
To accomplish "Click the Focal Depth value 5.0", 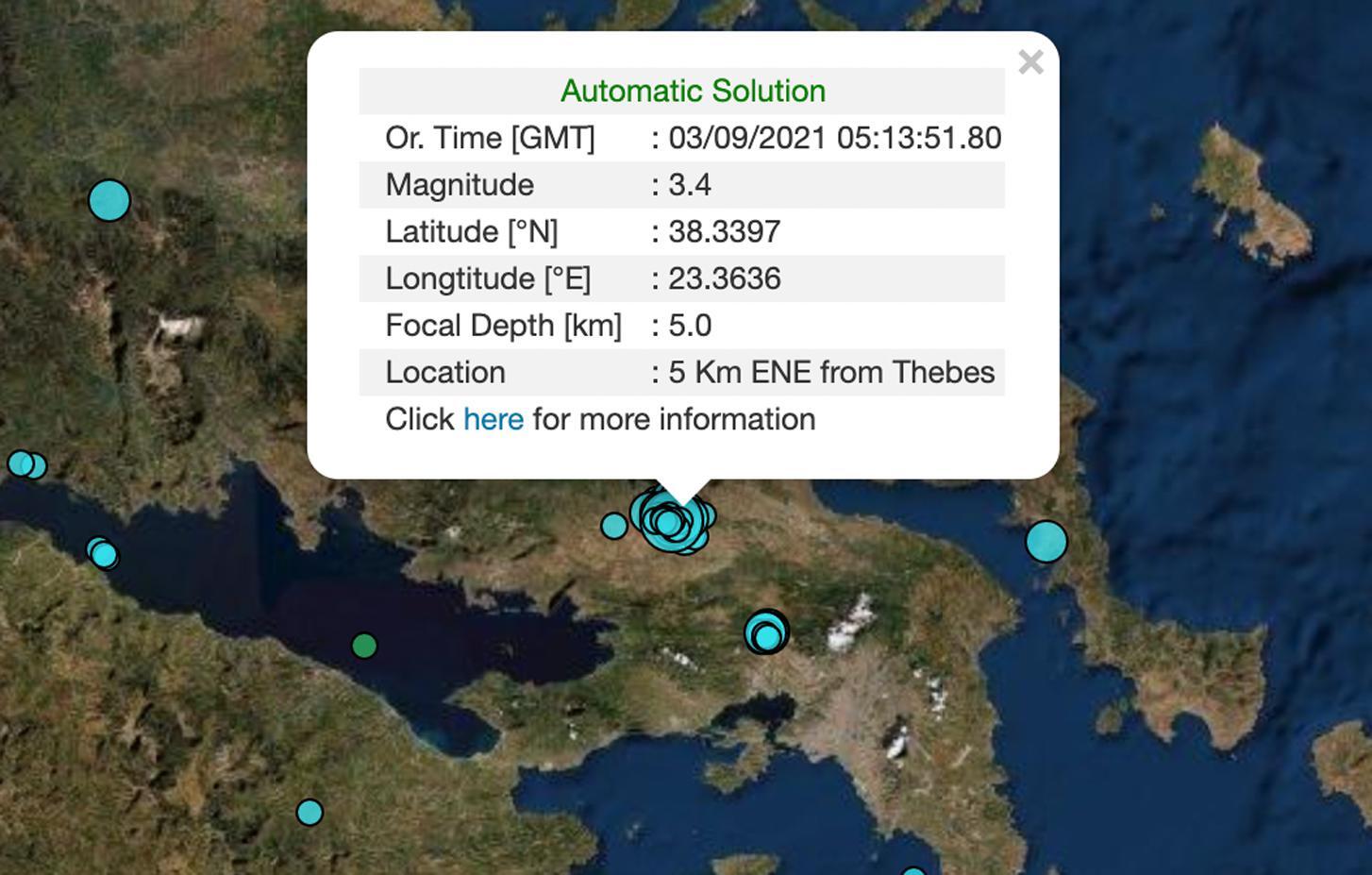I will [690, 326].
